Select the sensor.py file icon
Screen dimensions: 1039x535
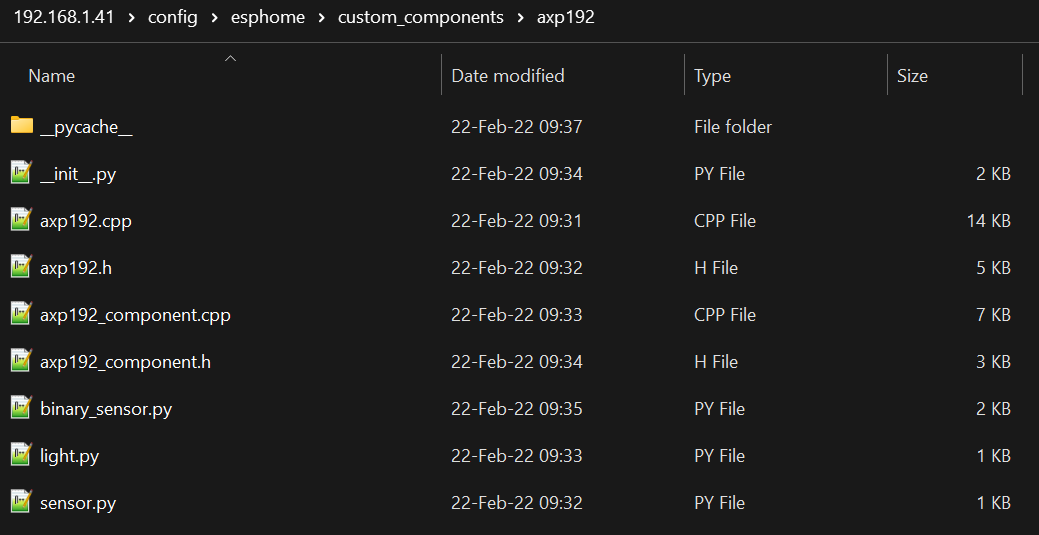[22, 502]
